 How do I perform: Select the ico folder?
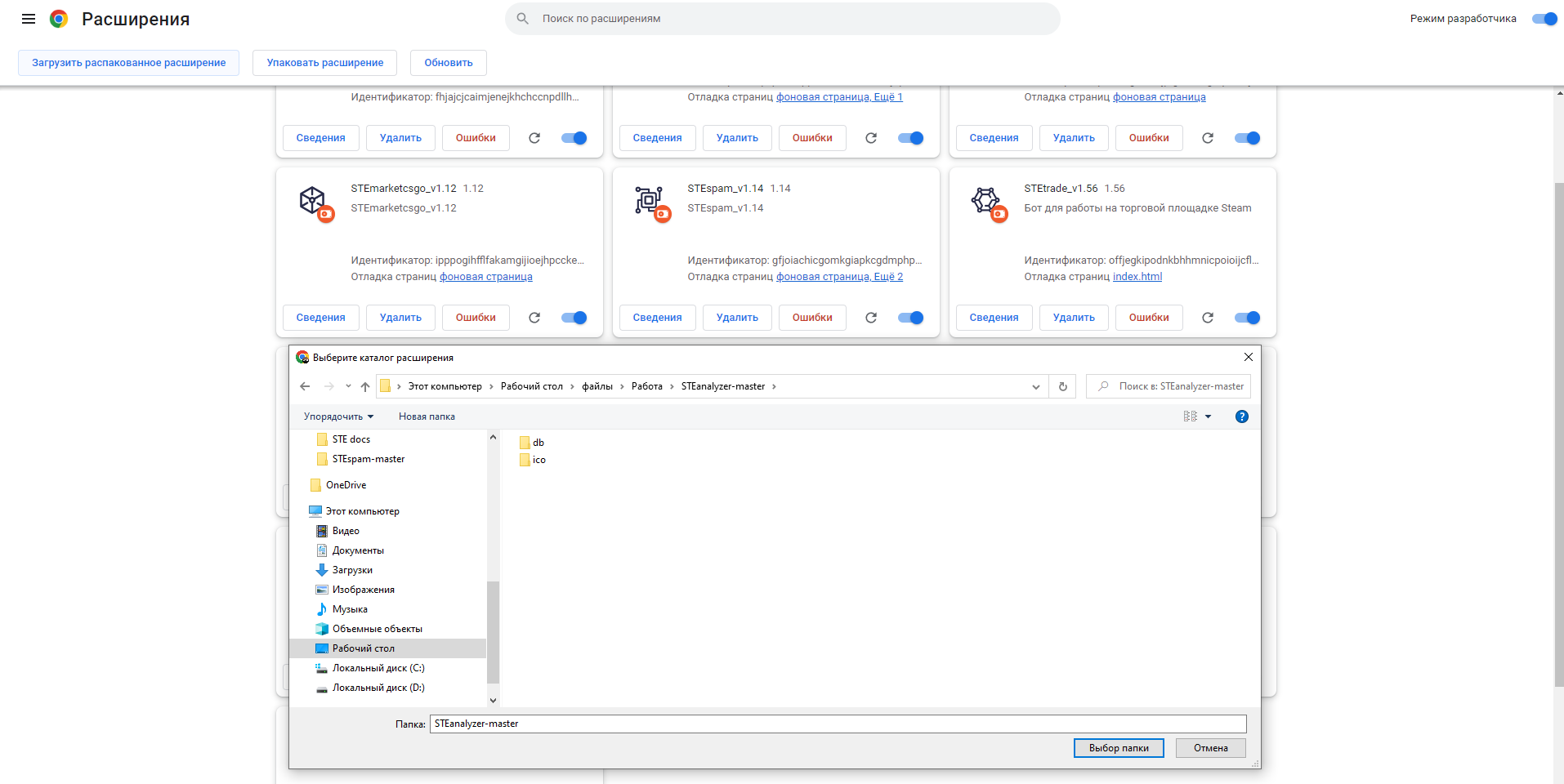pyautogui.click(x=533, y=460)
